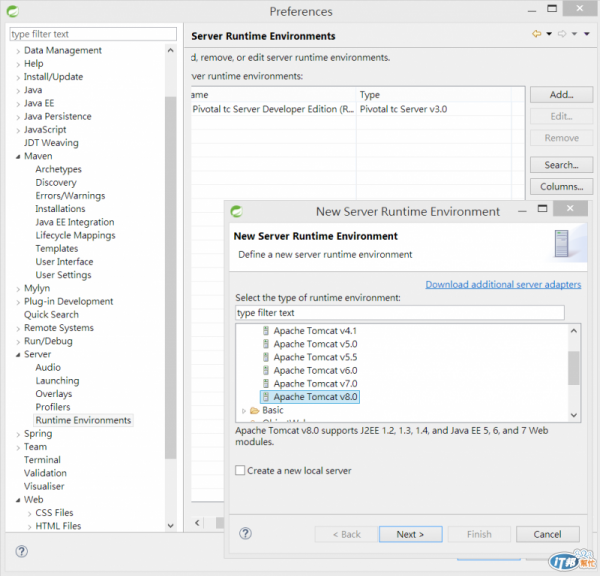600x576 pixels.
Task: Click the forward navigation arrow in Preferences
Action: coord(562,34)
